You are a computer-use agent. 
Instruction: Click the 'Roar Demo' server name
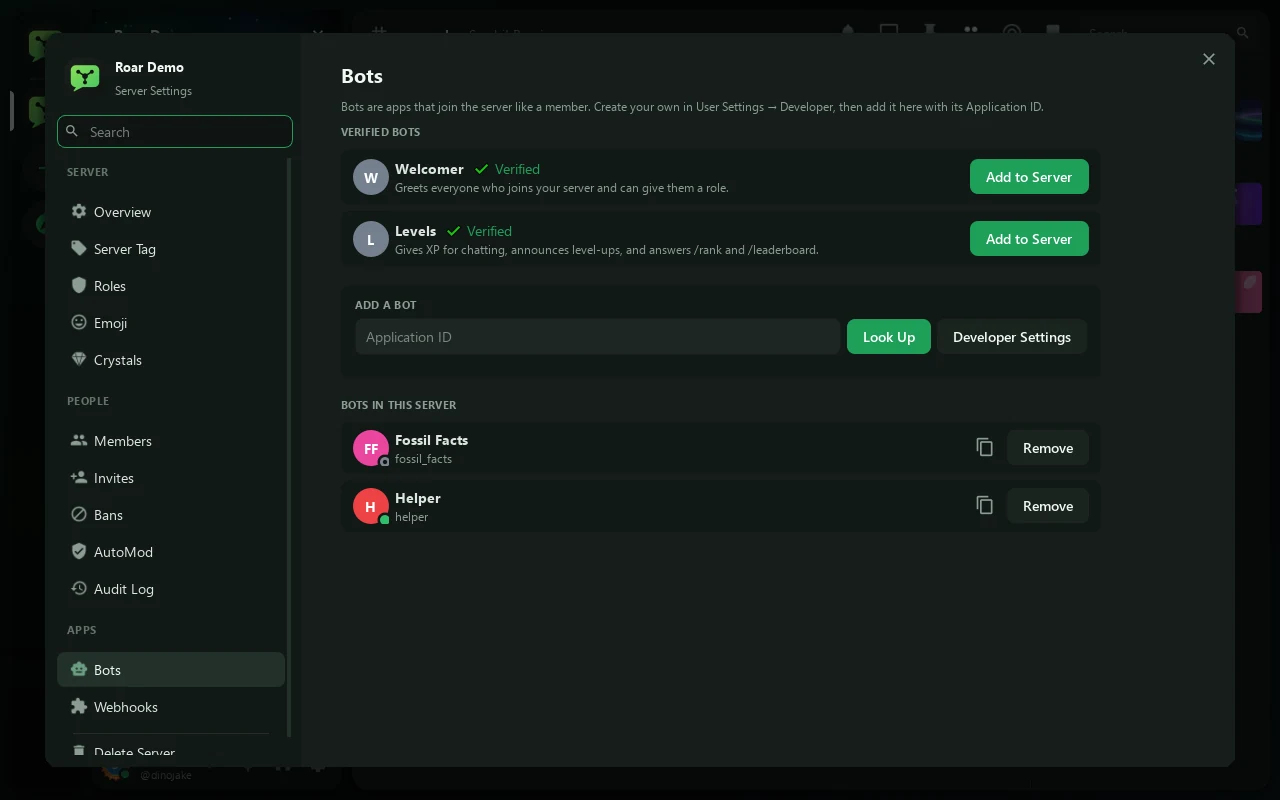[x=149, y=67]
